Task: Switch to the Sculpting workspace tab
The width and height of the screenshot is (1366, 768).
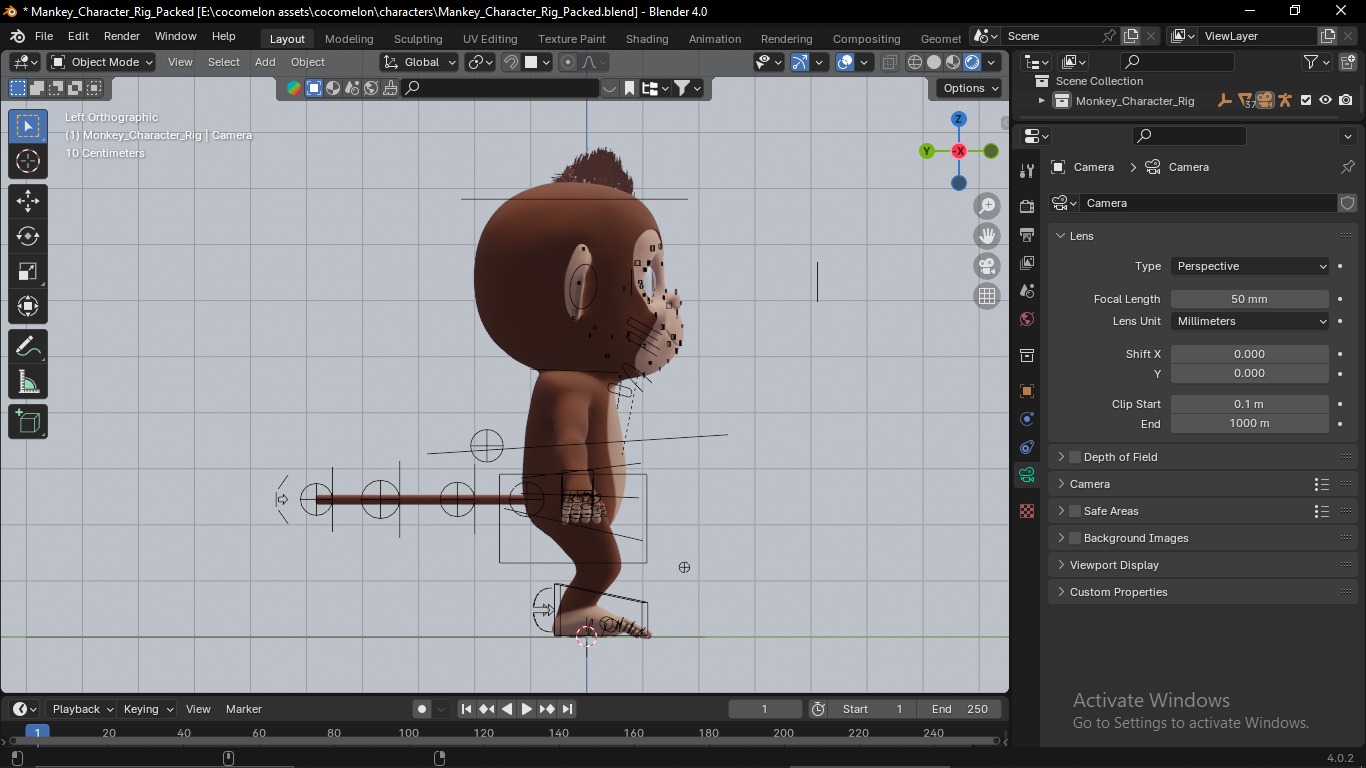Action: coord(418,39)
